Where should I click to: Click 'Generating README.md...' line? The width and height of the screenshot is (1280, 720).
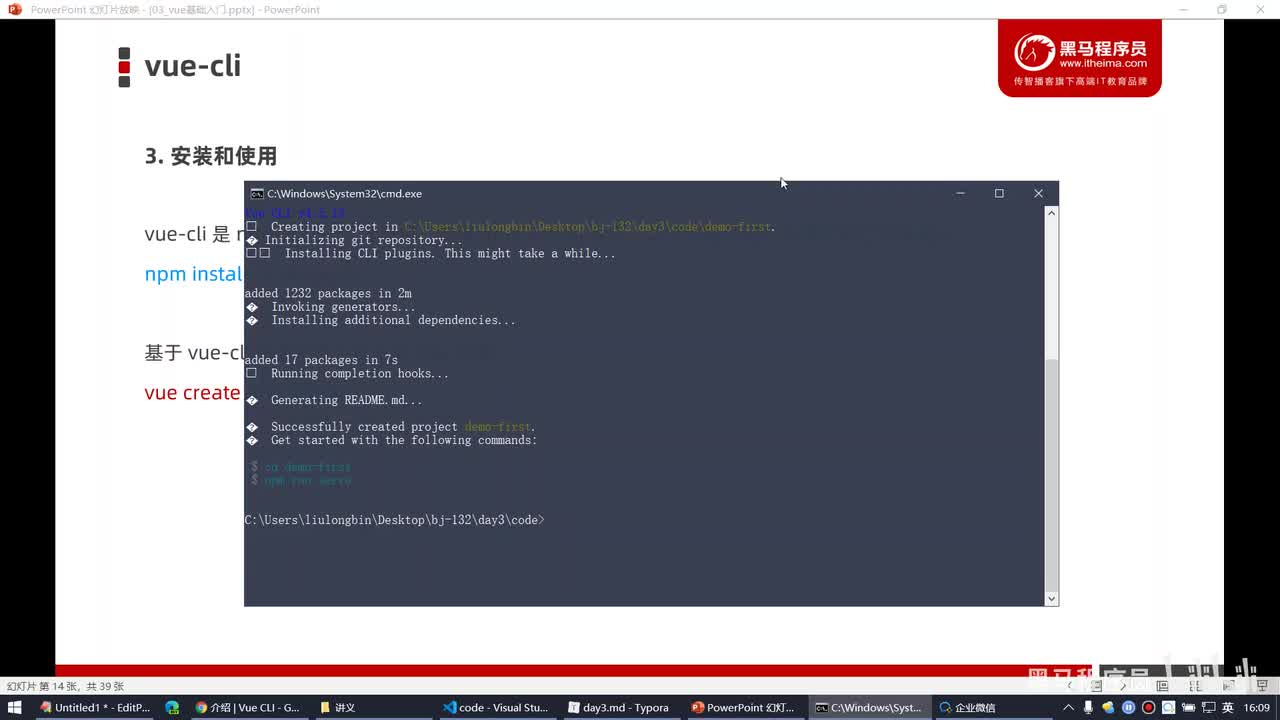(346, 400)
